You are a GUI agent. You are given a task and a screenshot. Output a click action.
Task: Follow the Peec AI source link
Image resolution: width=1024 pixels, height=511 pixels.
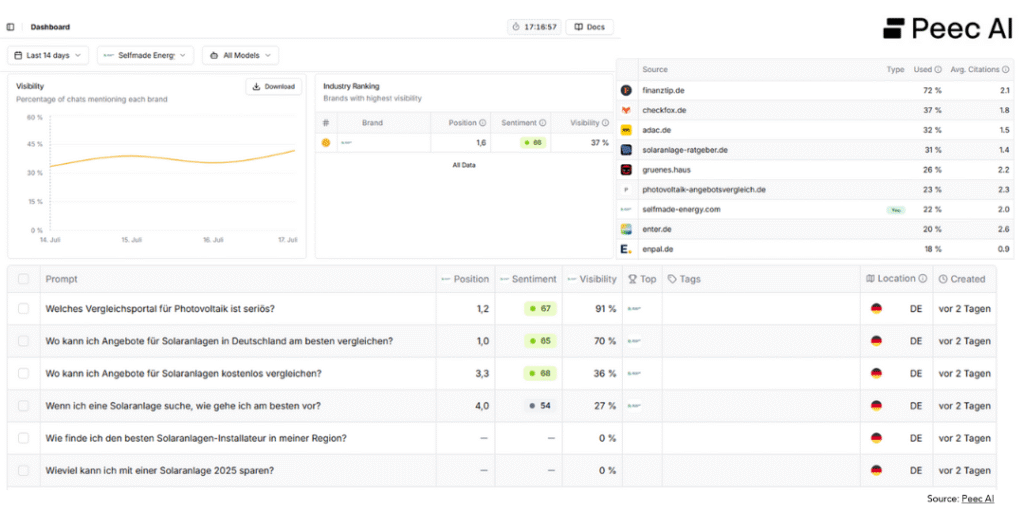pos(978,499)
